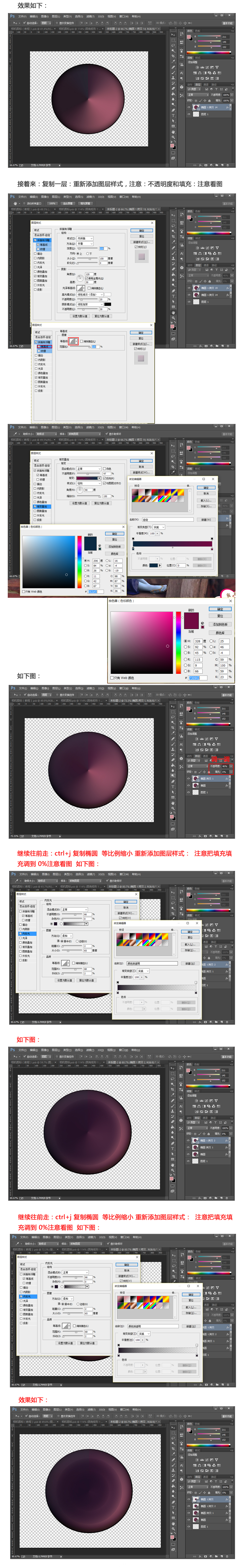
Task: Tick 只有 Web 颜色 in the plum color picker
Action: (x=112, y=677)
